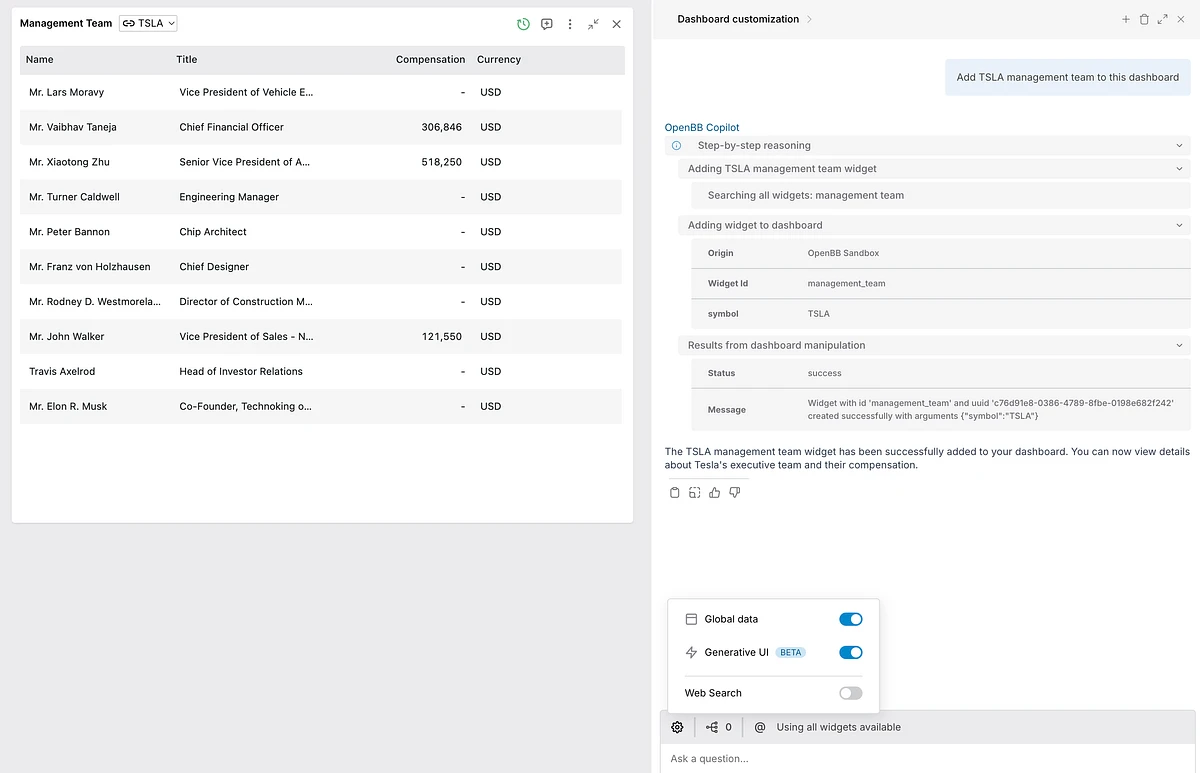Click the @ mention widgets icon

pyautogui.click(x=762, y=727)
